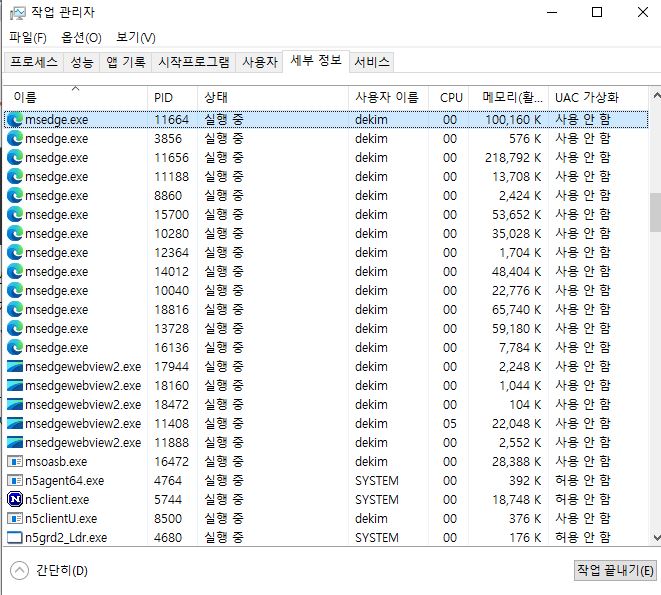The width and height of the screenshot is (661, 595).
Task: Click memory value 104 K
Action: coord(525,404)
